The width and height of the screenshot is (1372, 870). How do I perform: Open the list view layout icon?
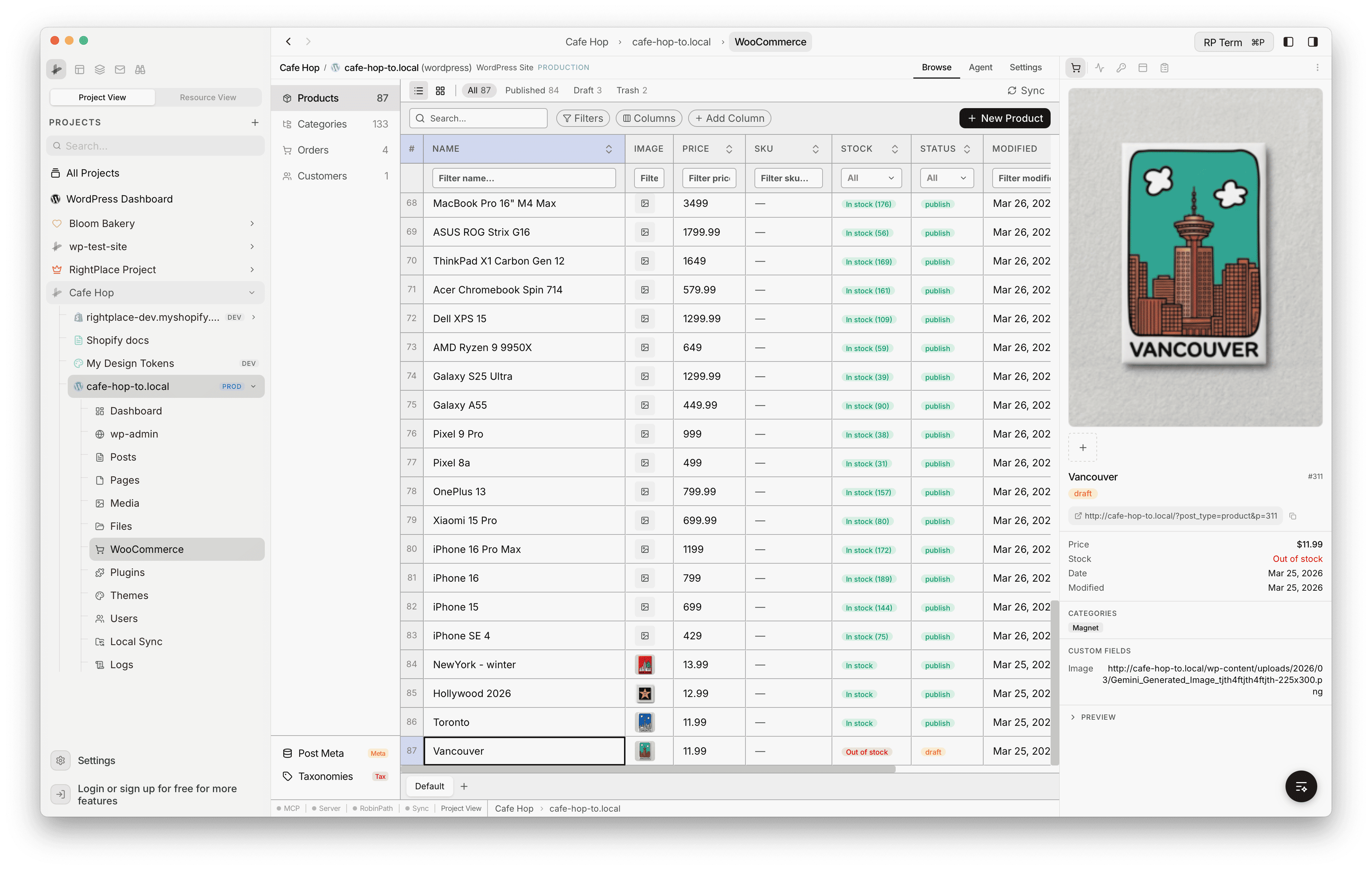coord(418,90)
